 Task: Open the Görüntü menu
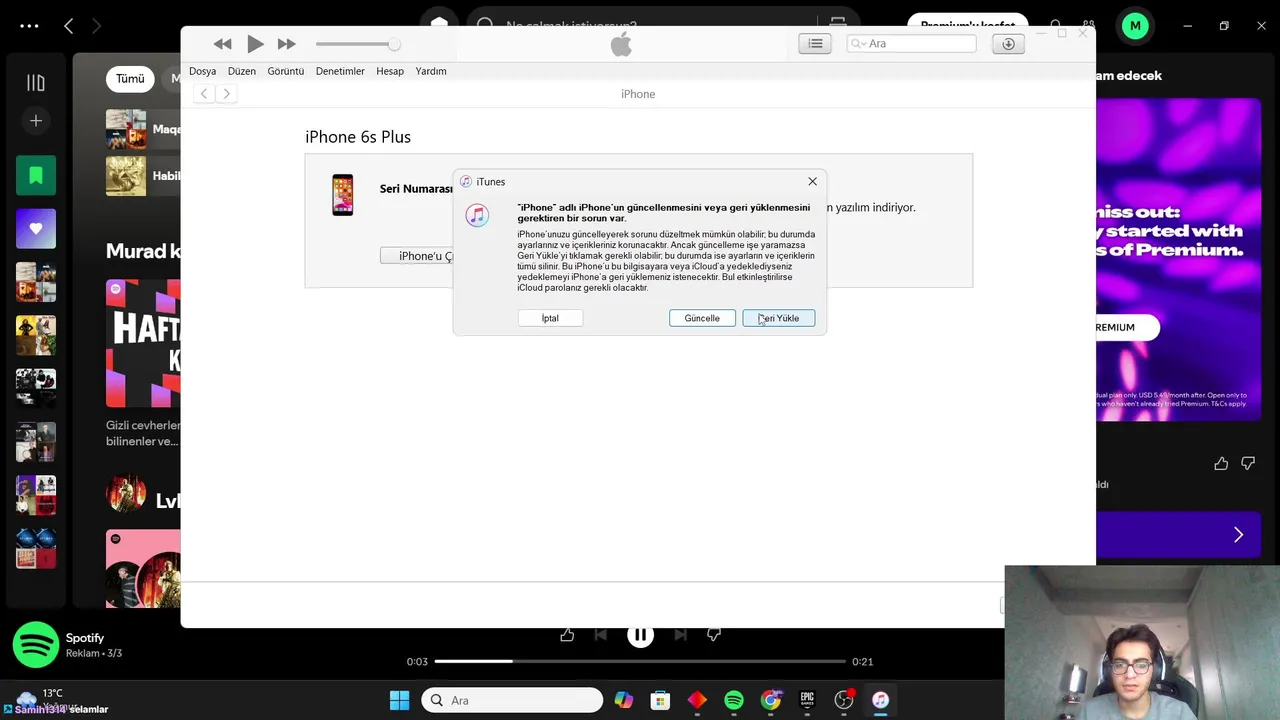[x=286, y=71]
